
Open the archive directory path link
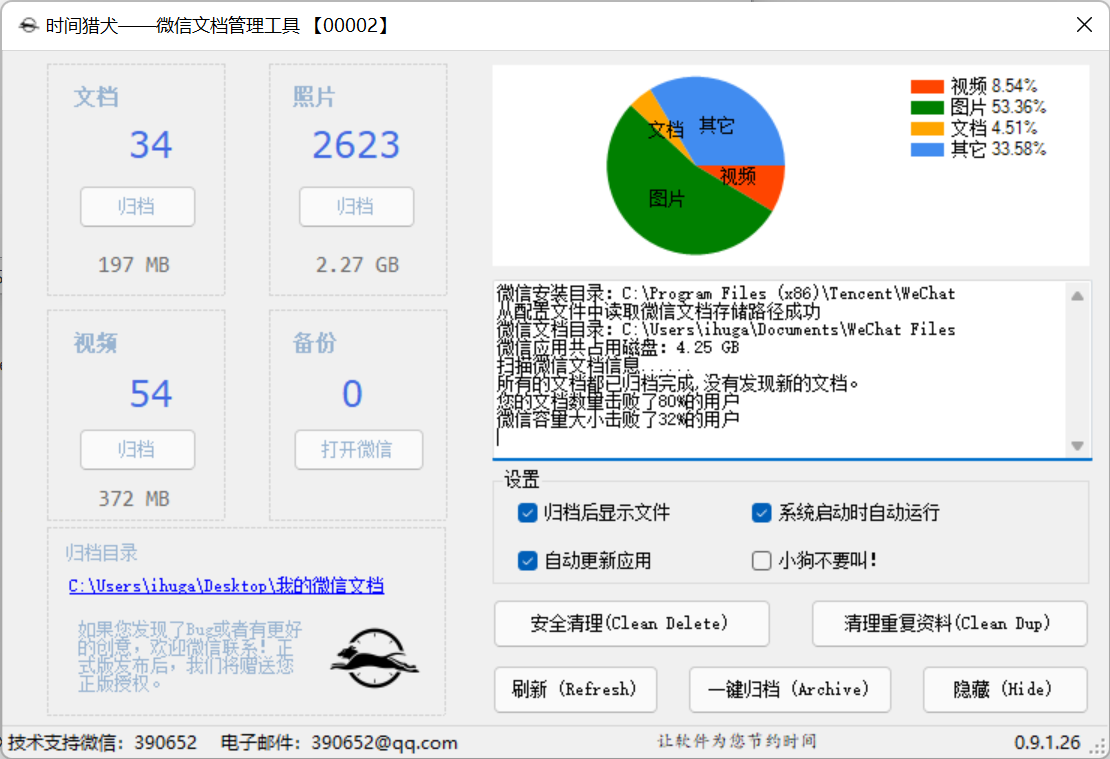[x=226, y=586]
